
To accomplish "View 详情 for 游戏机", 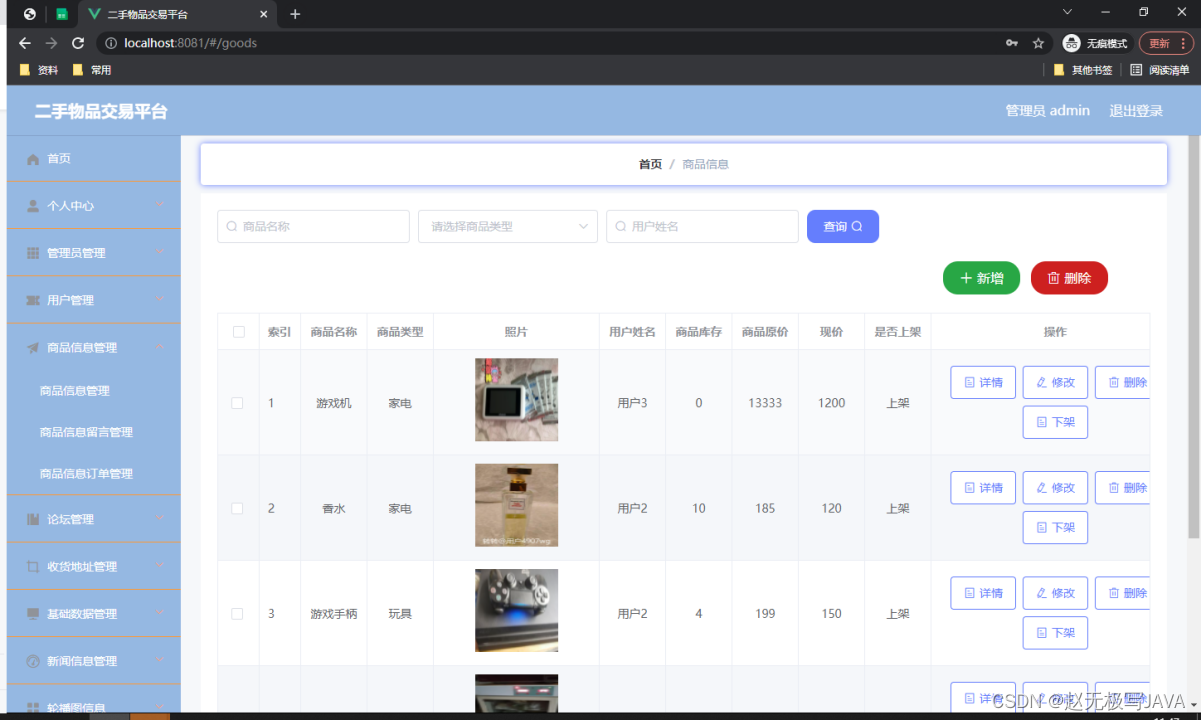I will point(983,382).
